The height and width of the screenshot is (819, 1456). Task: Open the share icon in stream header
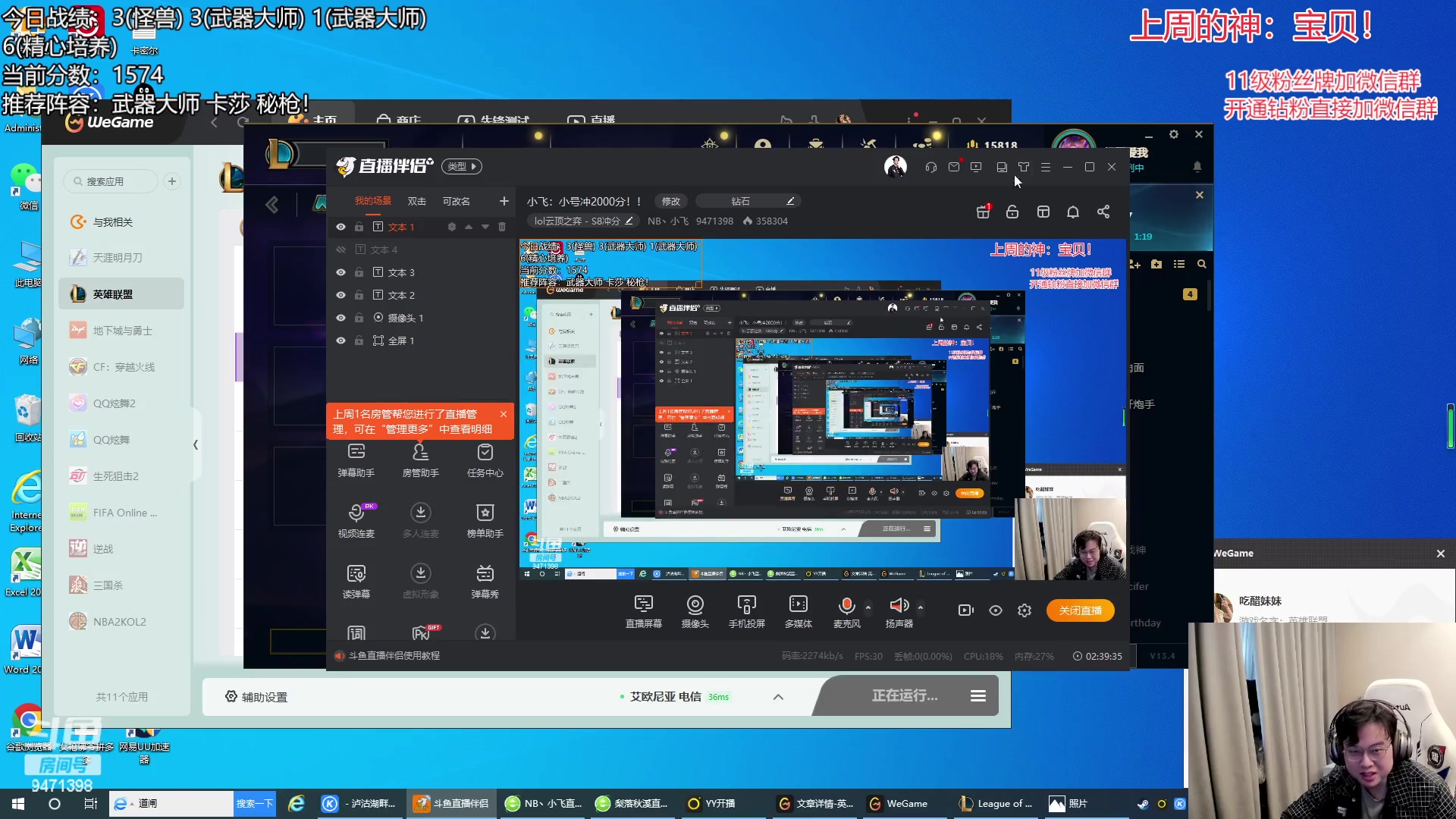(x=1103, y=212)
